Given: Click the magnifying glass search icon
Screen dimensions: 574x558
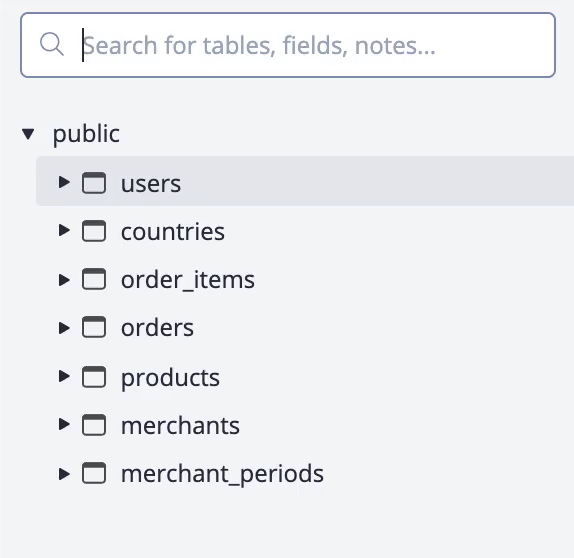Looking at the screenshot, I should click(52, 44).
